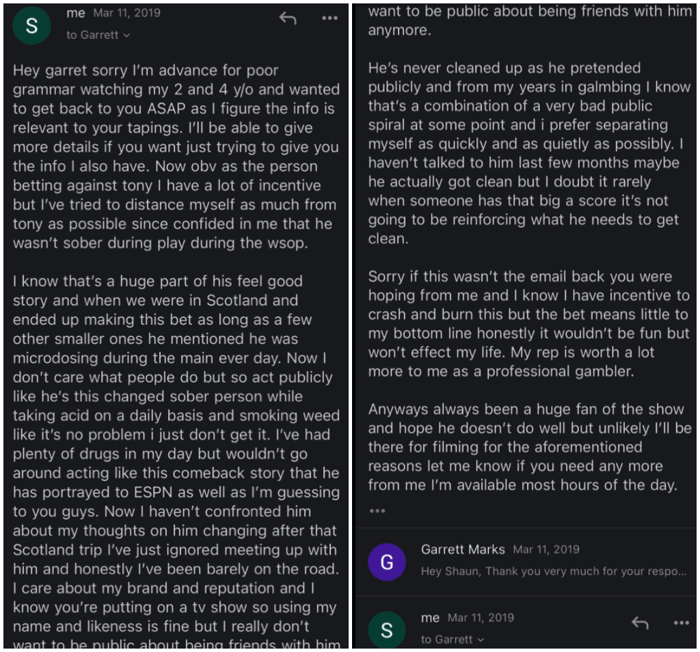This screenshot has height=652, width=700.
Task: Expand 'to Garrett' recipients in last message
Action: [x=452, y=639]
